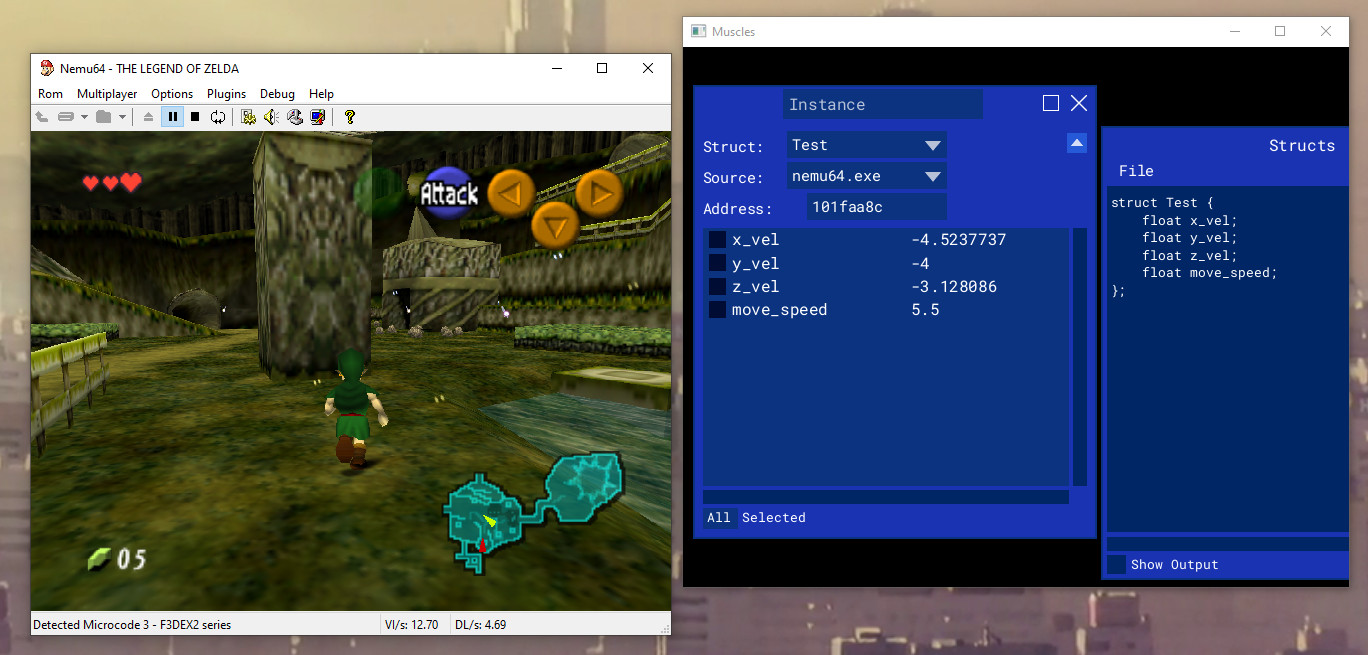This screenshot has height=655, width=1368.
Task: Click the C-left orange button in game HUD
Action: 510,193
